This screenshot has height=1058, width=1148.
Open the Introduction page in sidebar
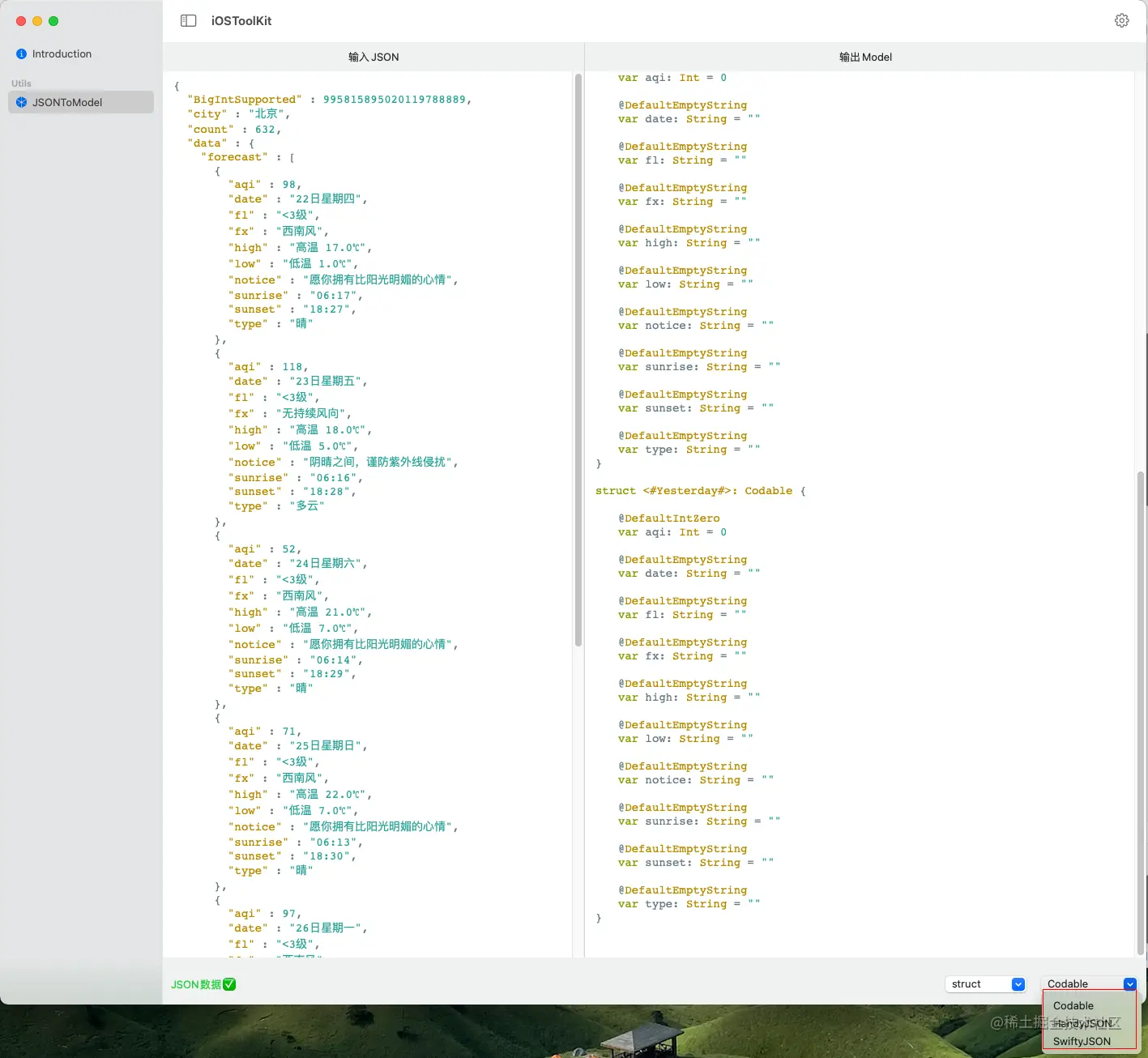[81, 54]
